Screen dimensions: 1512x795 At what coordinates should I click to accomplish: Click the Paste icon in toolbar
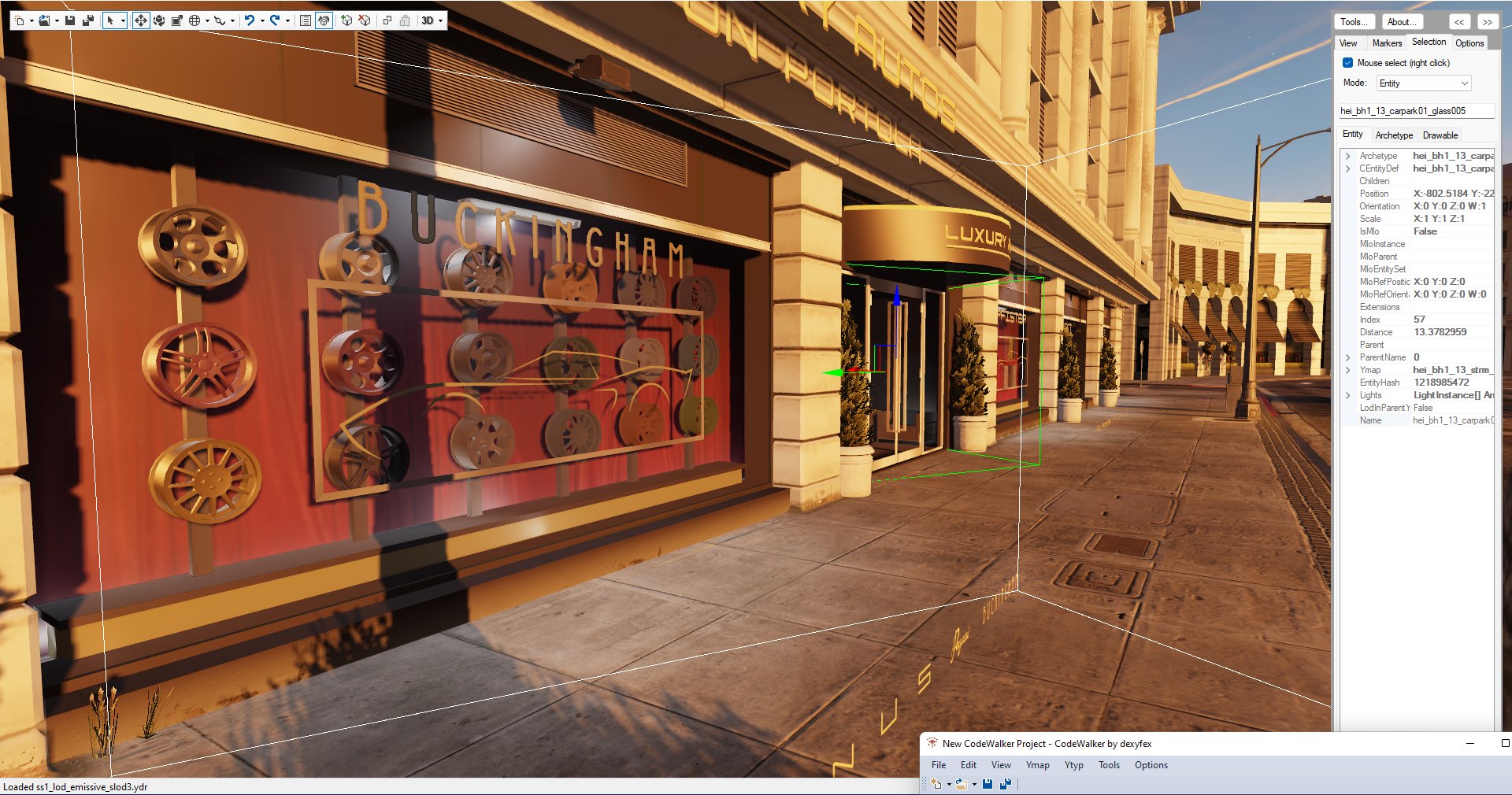click(x=405, y=20)
